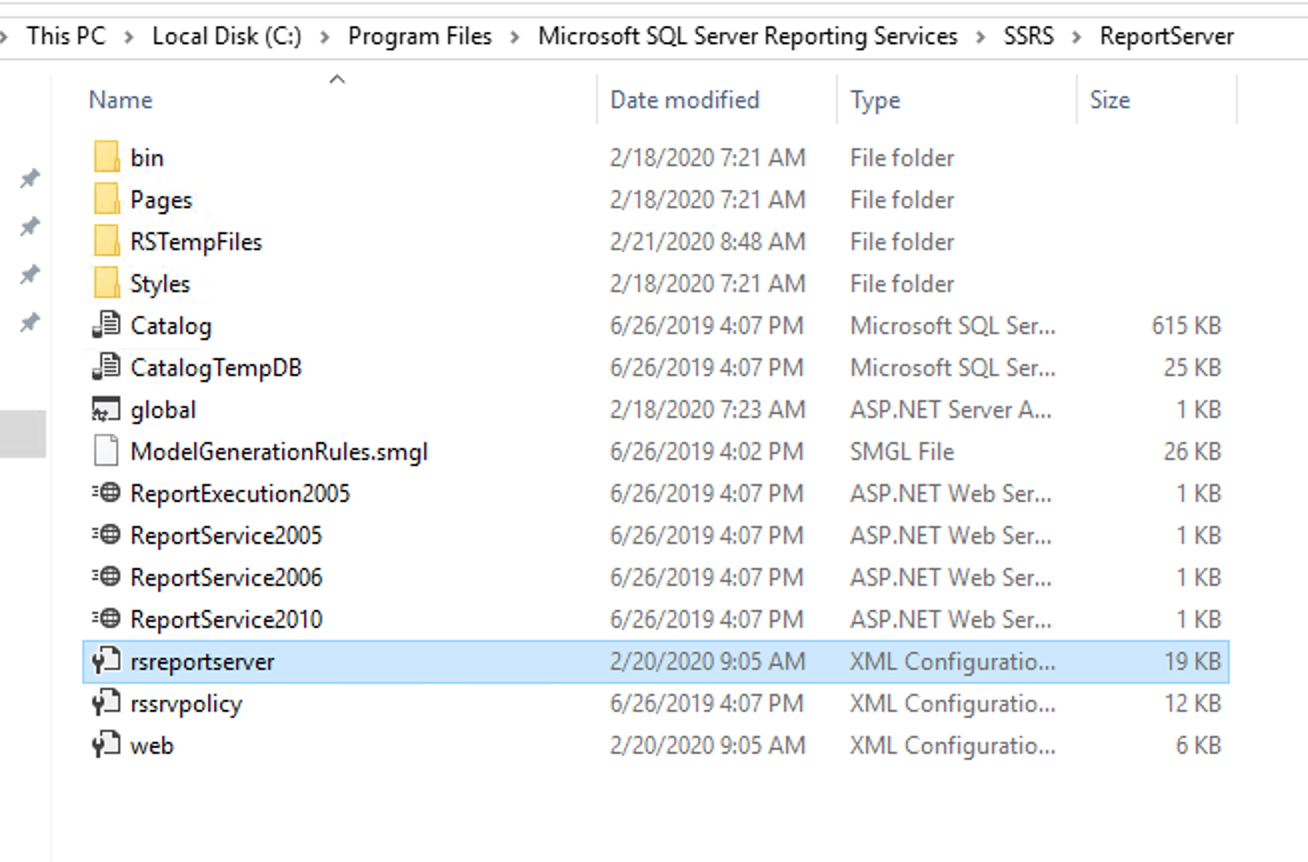1308x862 pixels.
Task: Select the Pages folder name
Action: (x=161, y=200)
